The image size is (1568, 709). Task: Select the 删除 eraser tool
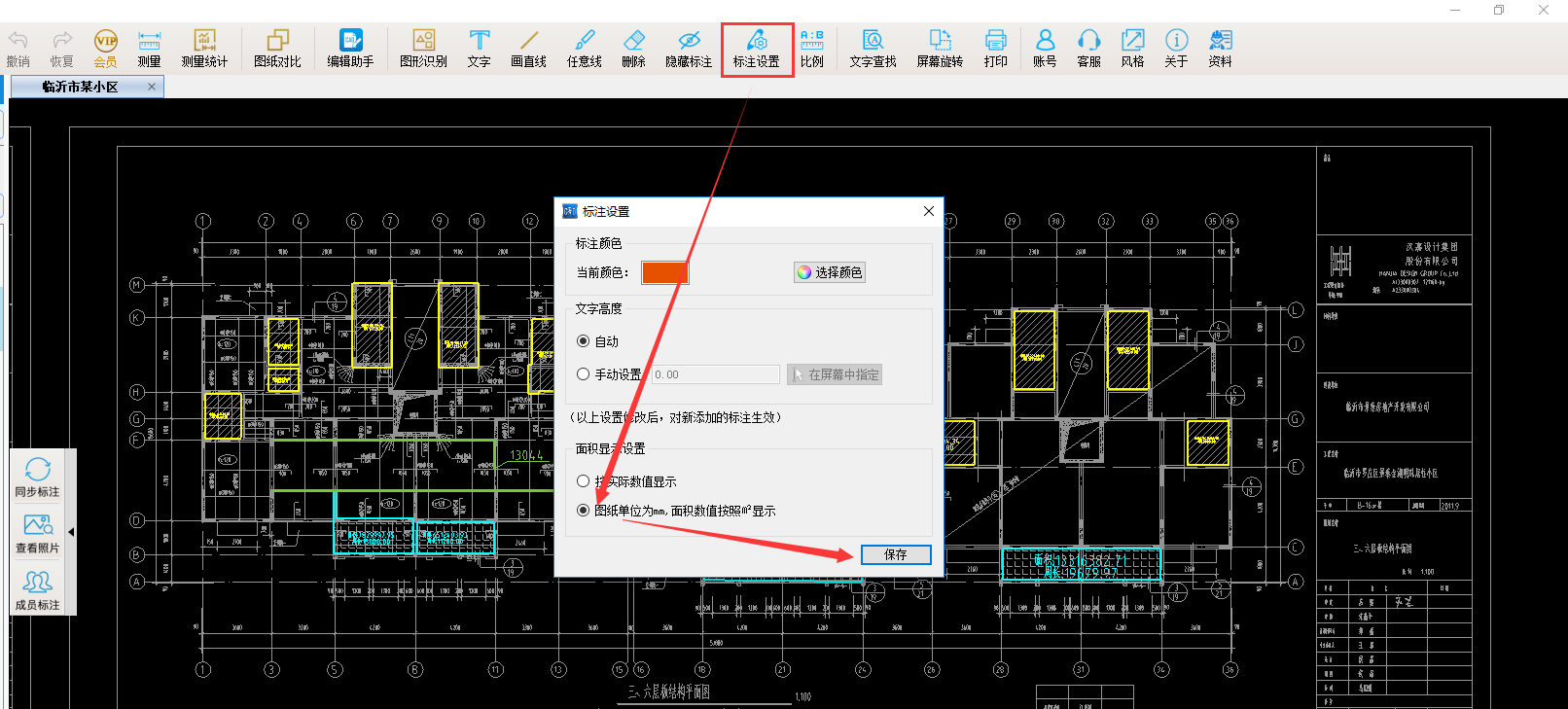633,48
